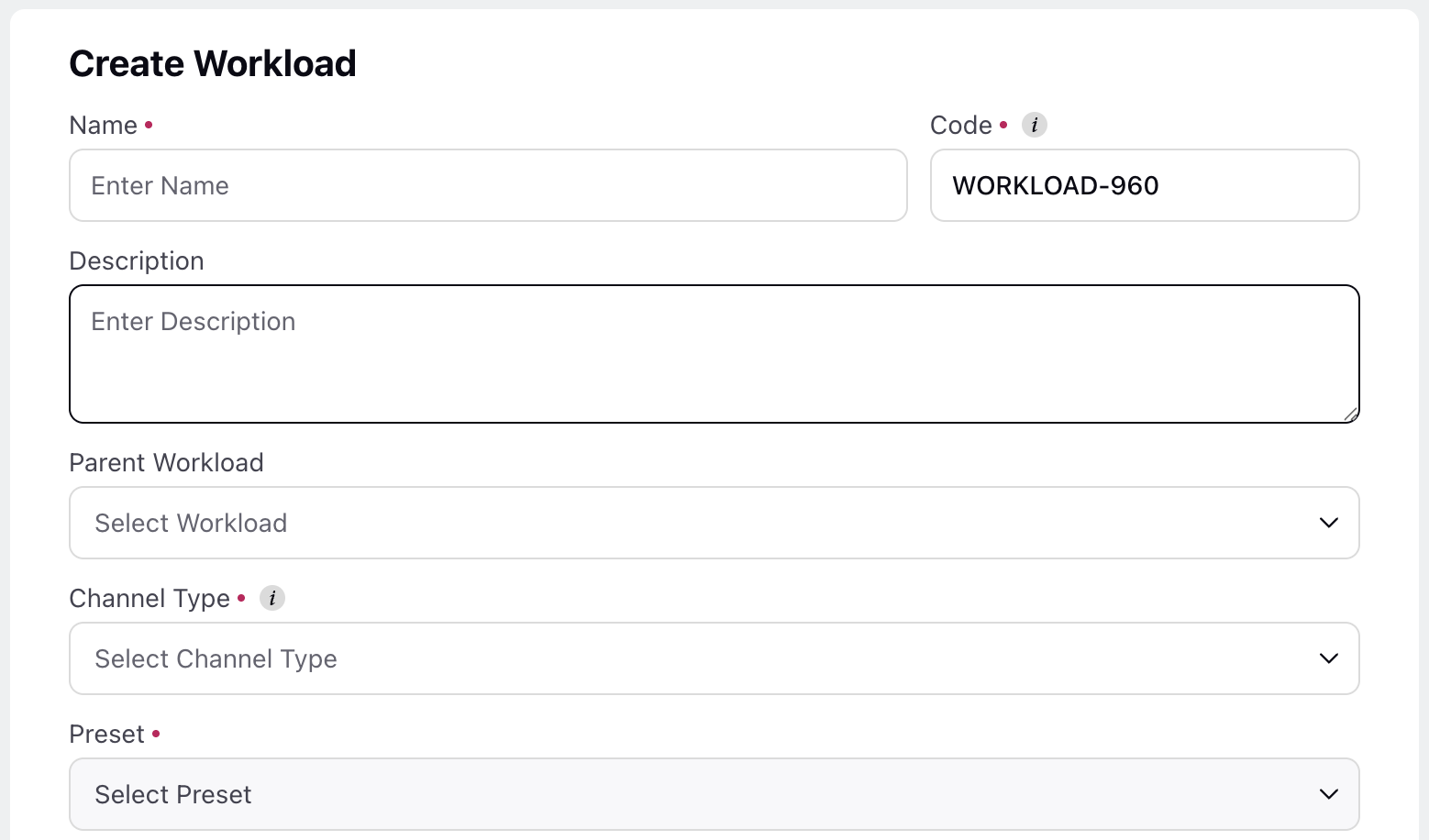The width and height of the screenshot is (1429, 840).
Task: Click the Preset label text
Action: point(106,734)
